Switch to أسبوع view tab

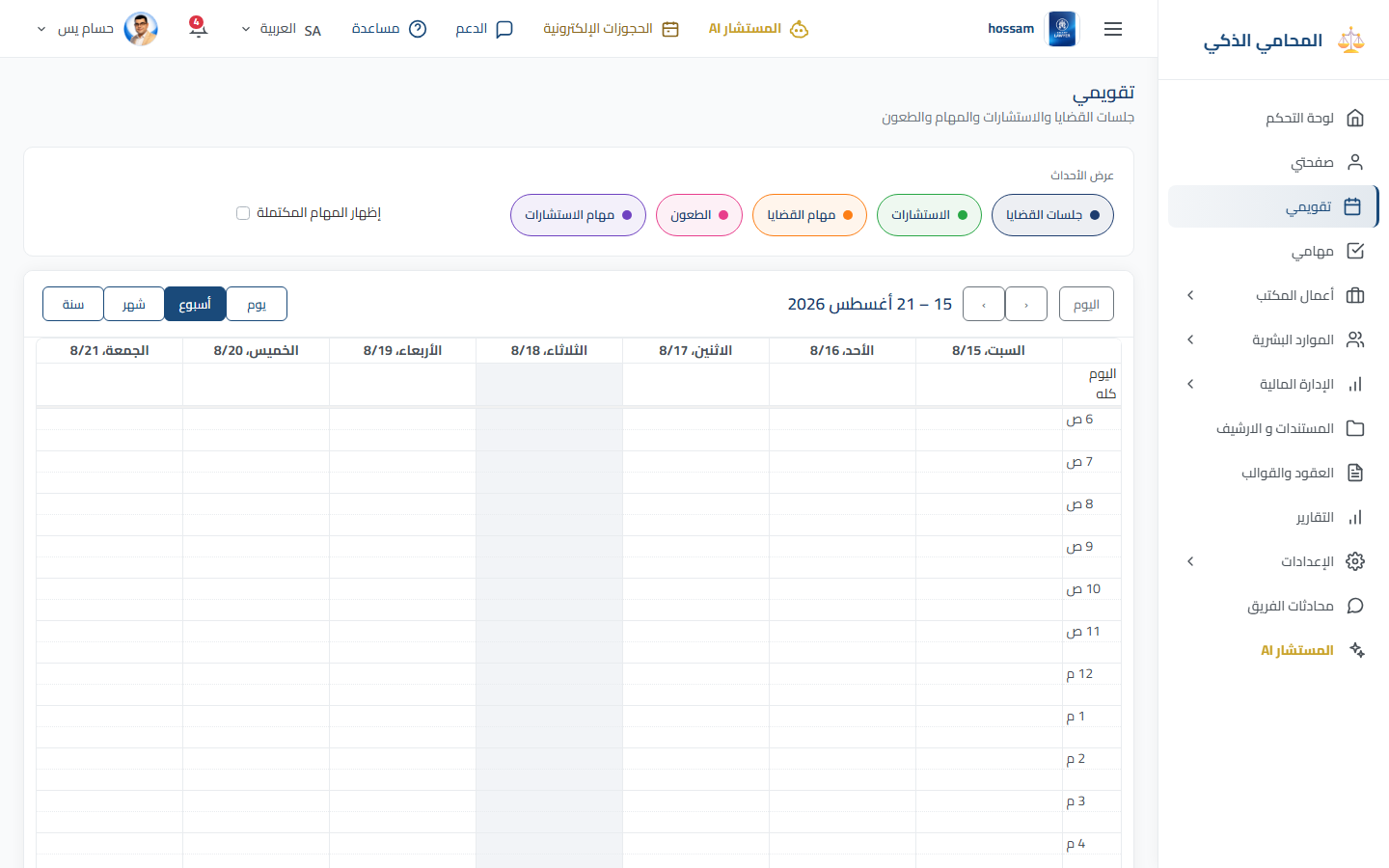coord(195,304)
